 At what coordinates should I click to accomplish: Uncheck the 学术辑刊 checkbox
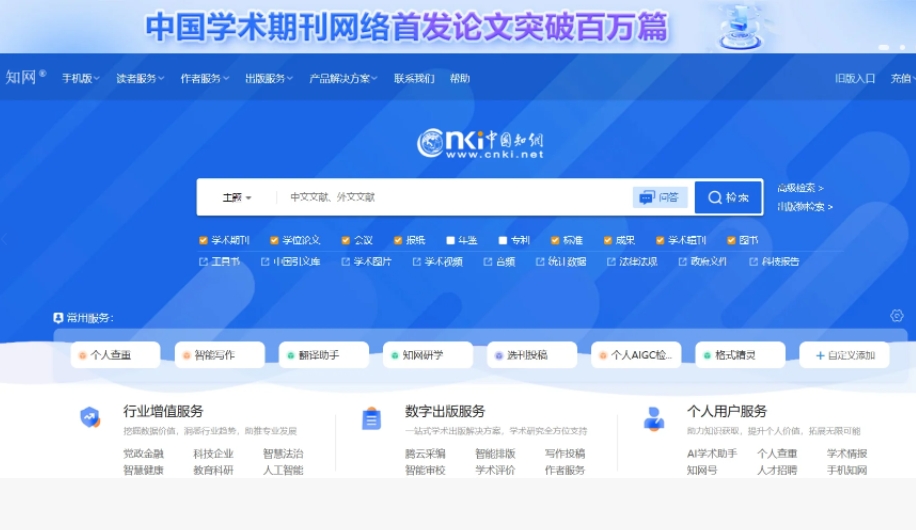tap(660, 240)
